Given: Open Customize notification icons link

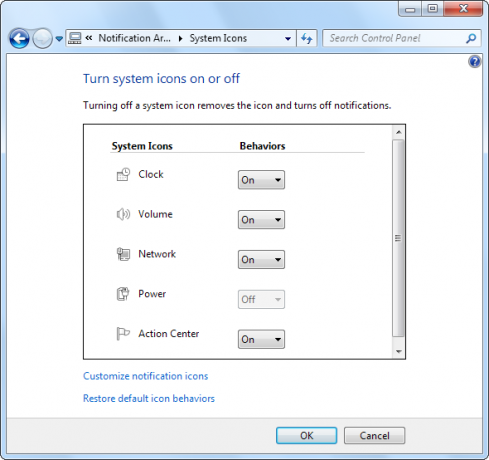Looking at the screenshot, I should pos(146,376).
